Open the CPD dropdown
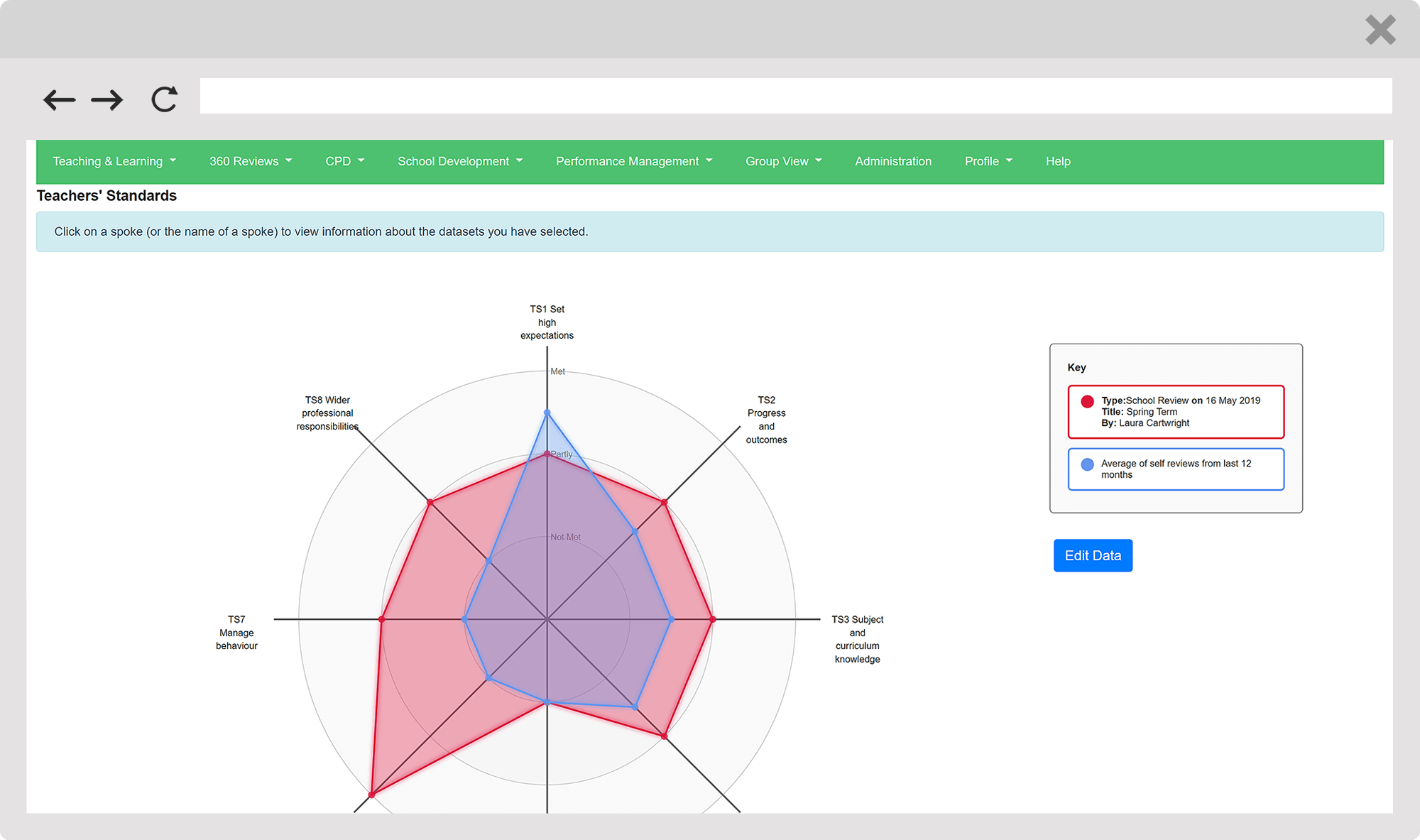 (x=344, y=161)
